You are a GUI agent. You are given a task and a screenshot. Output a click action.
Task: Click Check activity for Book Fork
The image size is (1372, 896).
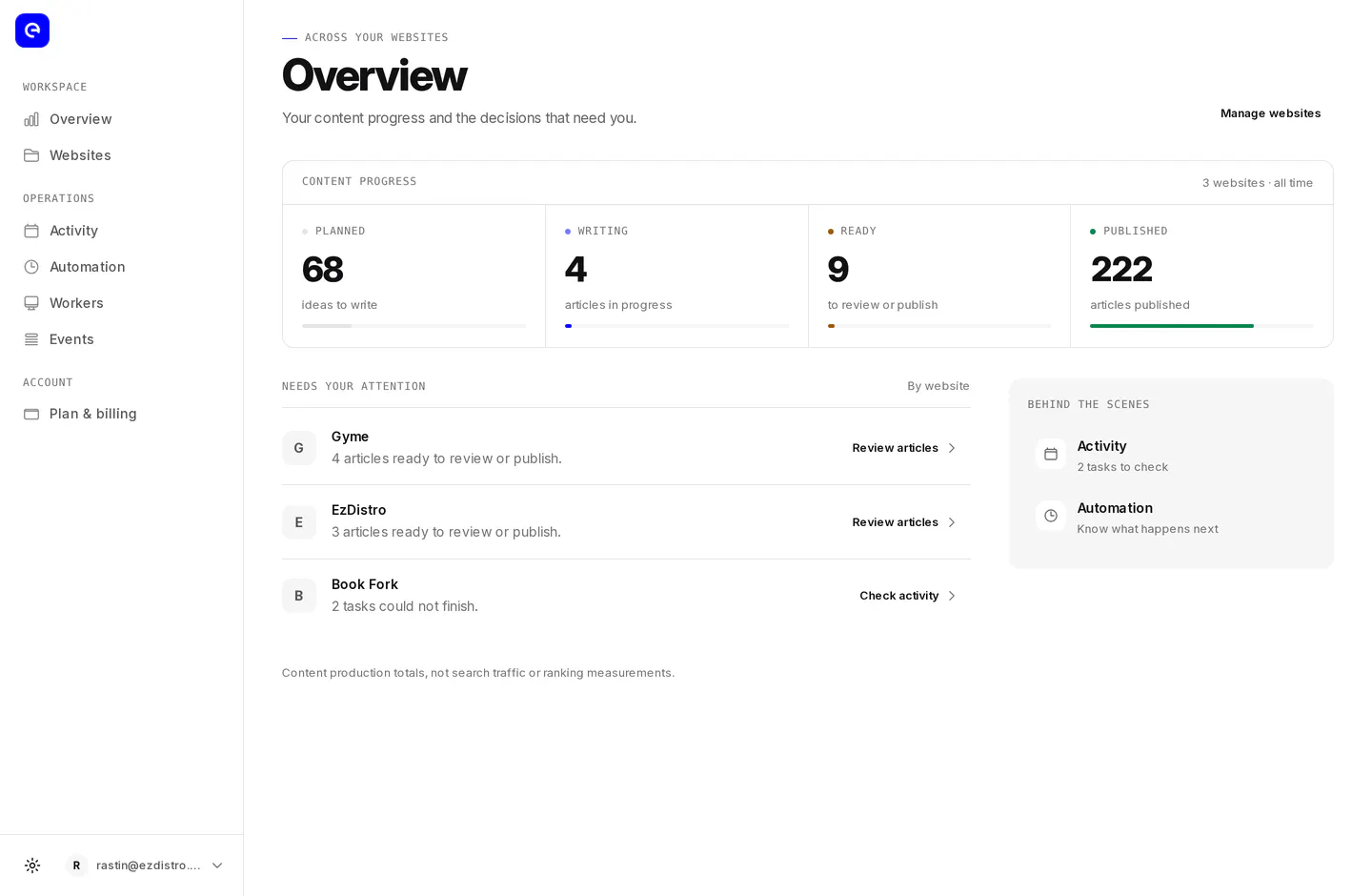pos(908,596)
